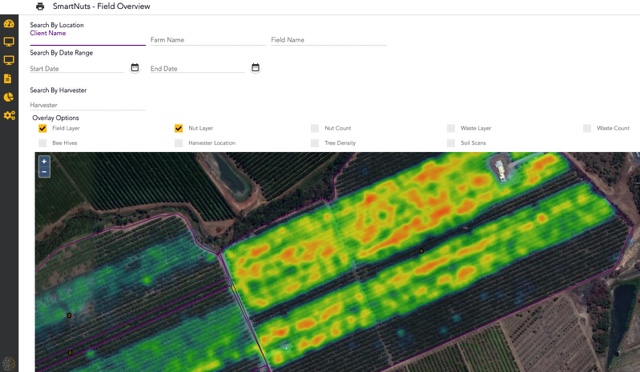
Task: Click the Harvester search field
Action: click(88, 105)
